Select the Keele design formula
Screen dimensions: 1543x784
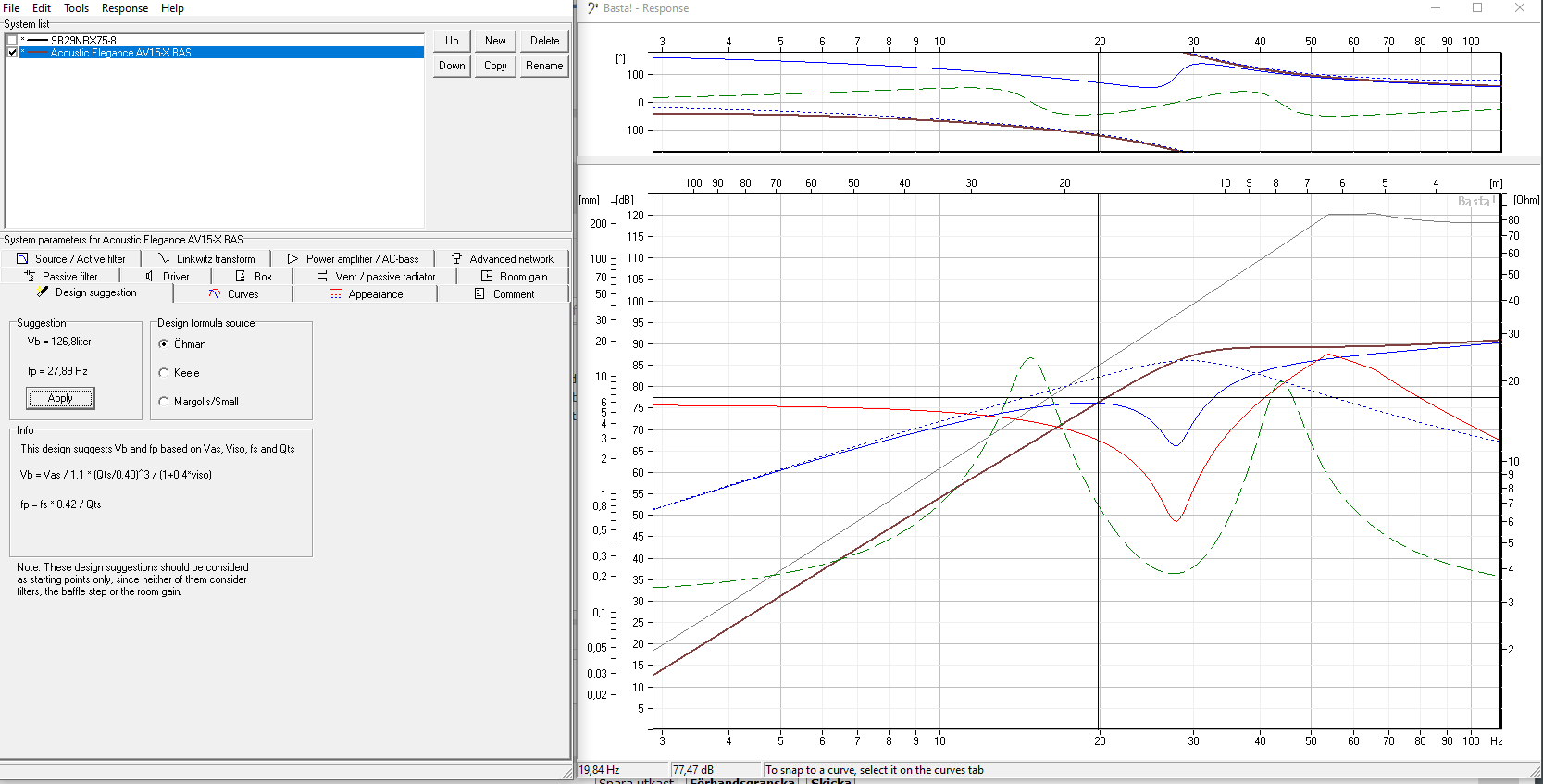click(164, 373)
